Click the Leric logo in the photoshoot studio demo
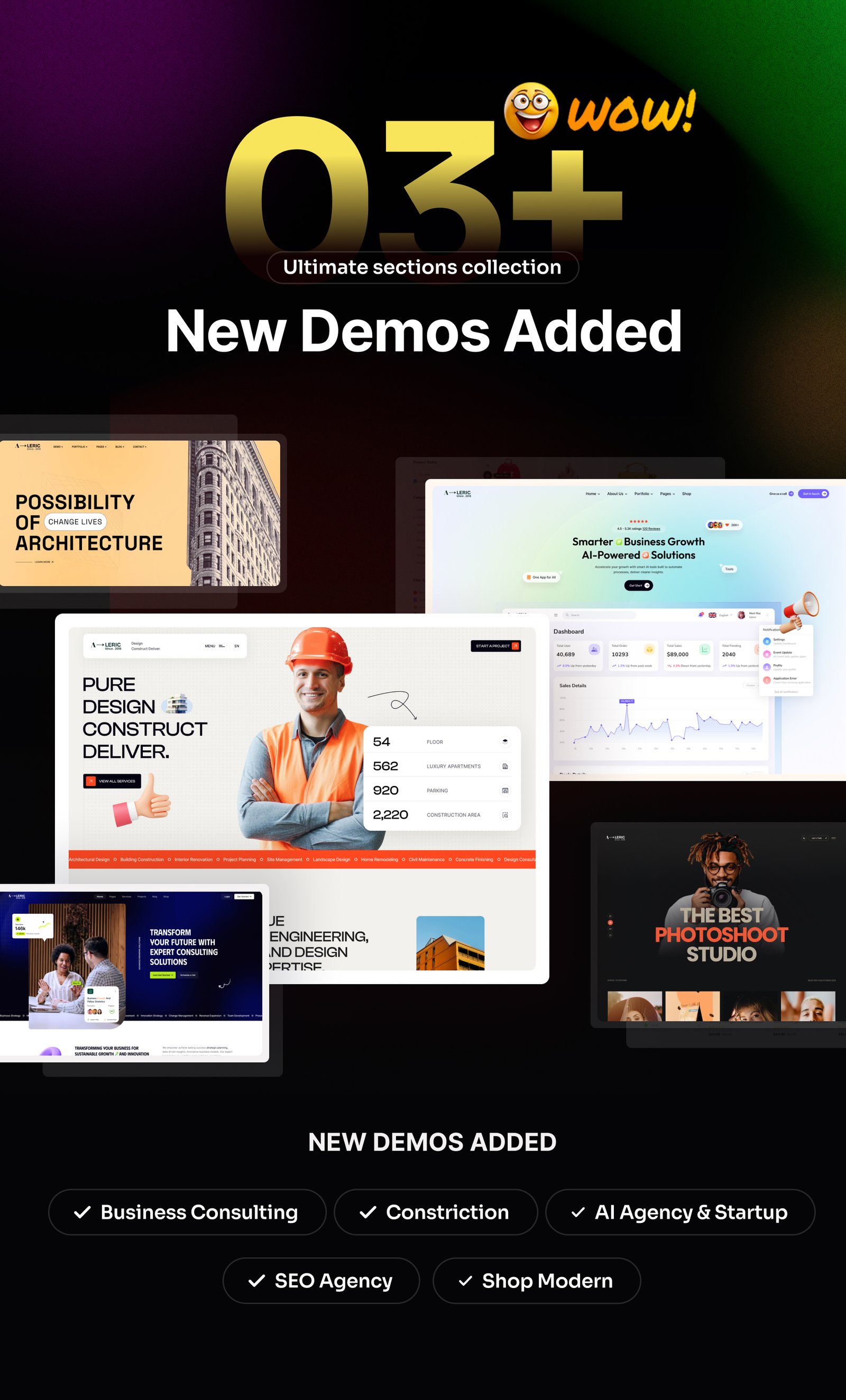Viewport: 846px width, 1400px height. pos(616,838)
